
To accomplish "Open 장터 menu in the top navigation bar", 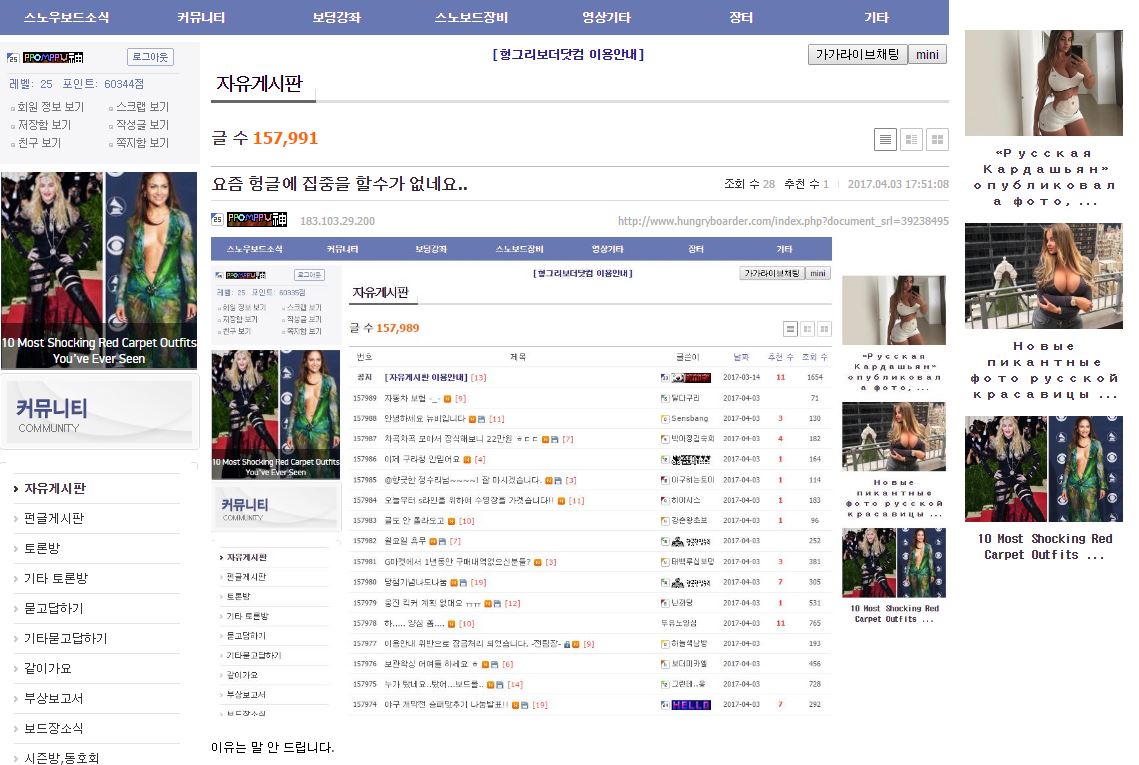I will [x=741, y=17].
